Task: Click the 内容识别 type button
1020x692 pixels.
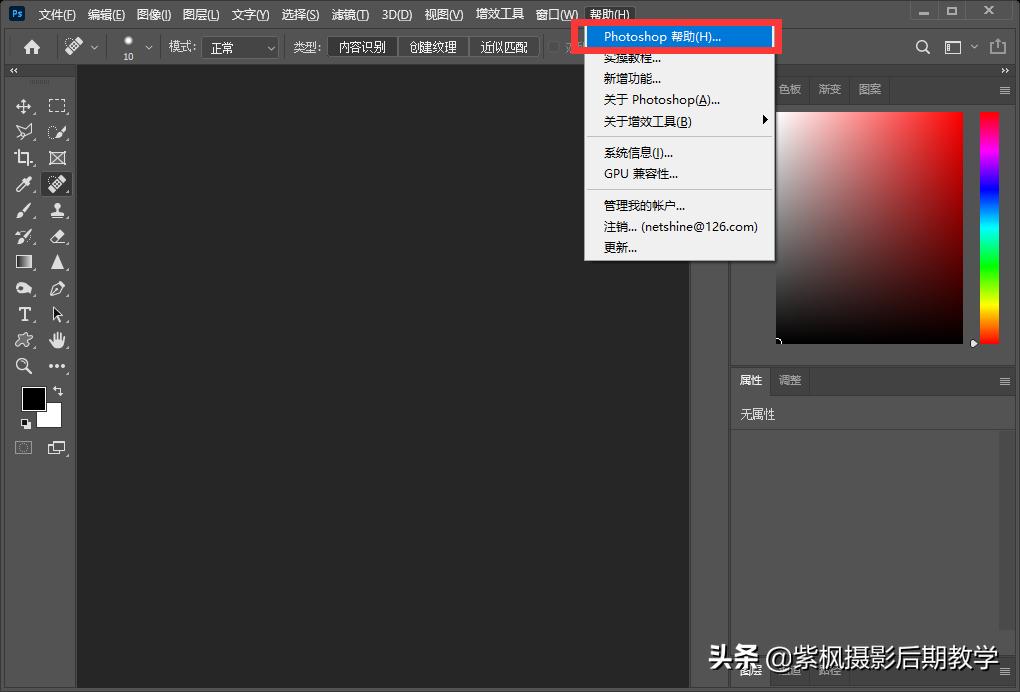Action: click(362, 47)
